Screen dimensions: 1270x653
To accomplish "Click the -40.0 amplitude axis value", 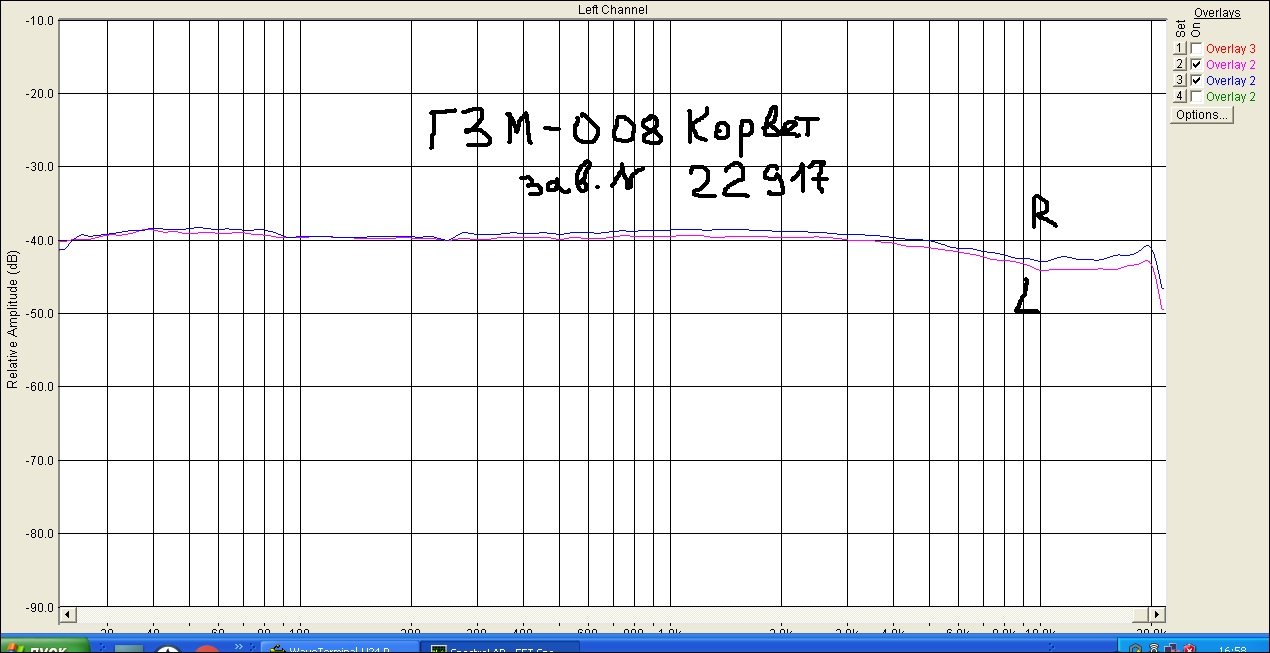I will pos(39,240).
